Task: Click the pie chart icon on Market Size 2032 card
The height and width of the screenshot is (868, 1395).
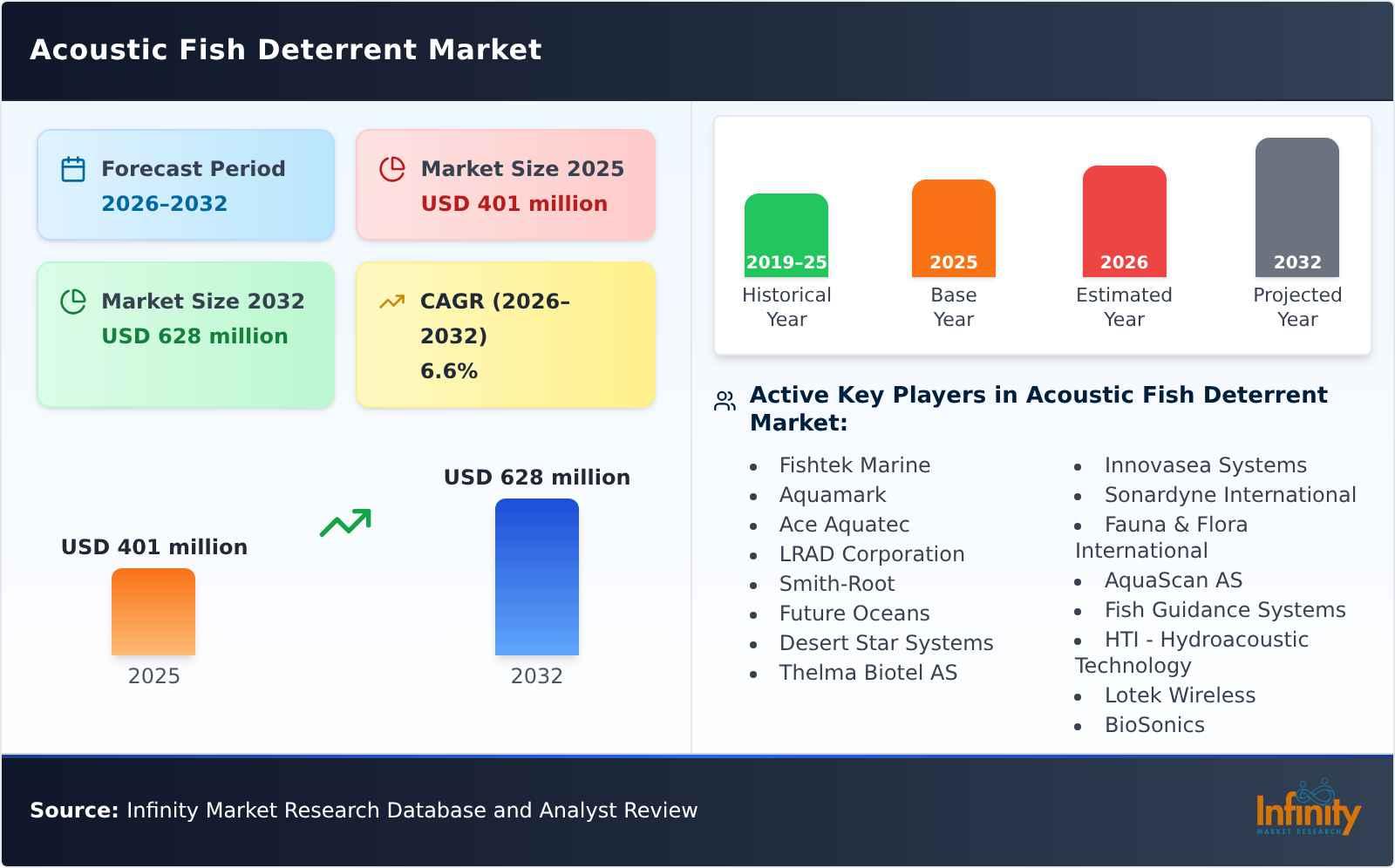Action: [x=73, y=301]
